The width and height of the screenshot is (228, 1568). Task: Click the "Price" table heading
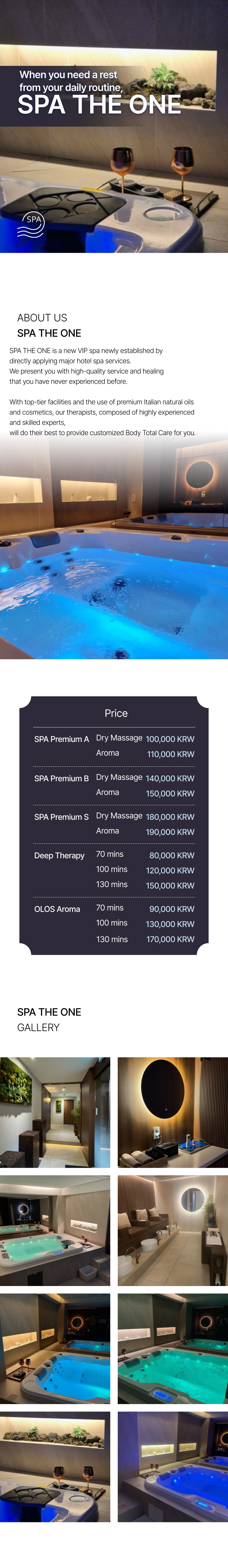[x=115, y=713]
